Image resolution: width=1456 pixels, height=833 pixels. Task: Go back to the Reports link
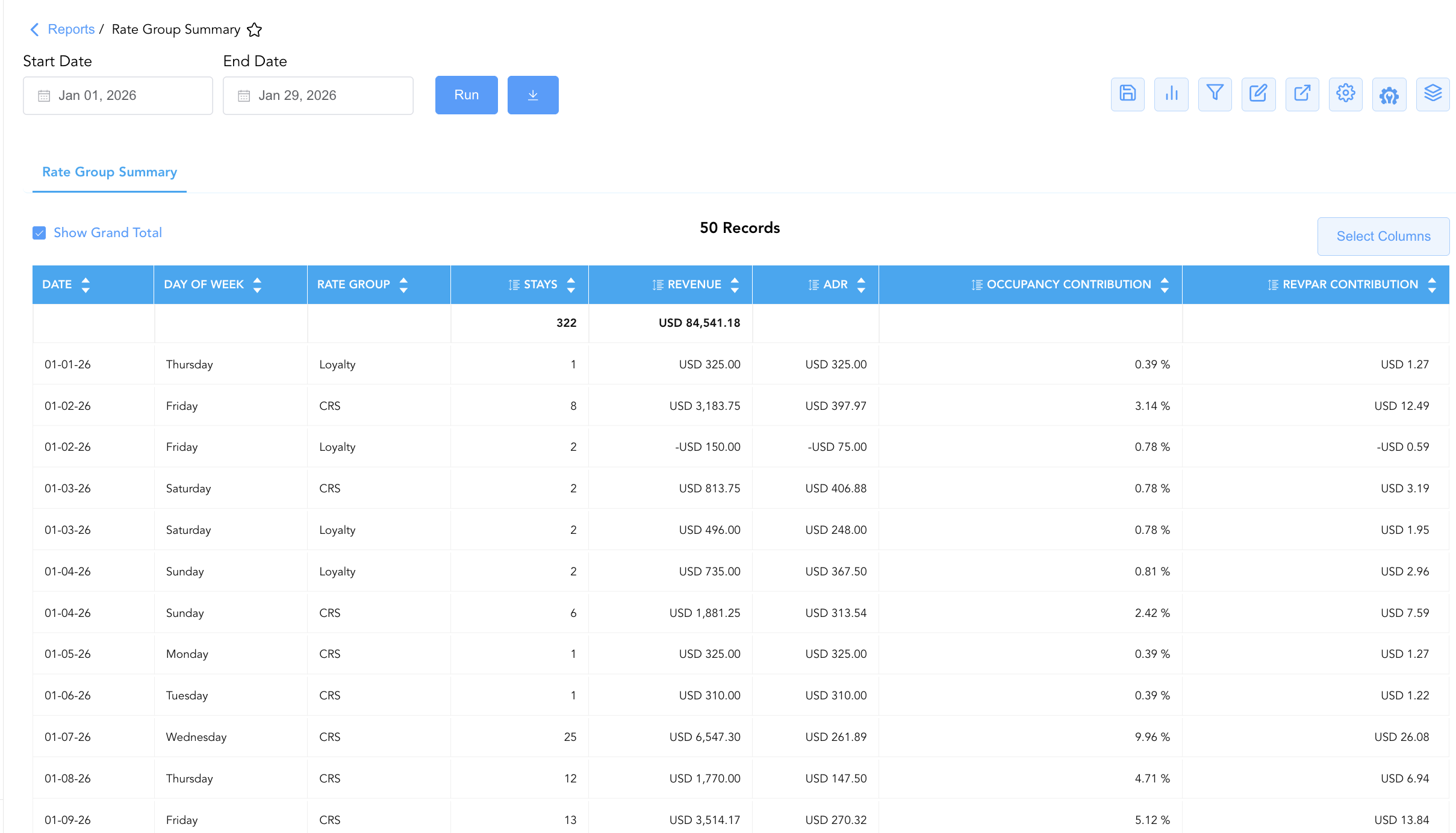point(71,29)
